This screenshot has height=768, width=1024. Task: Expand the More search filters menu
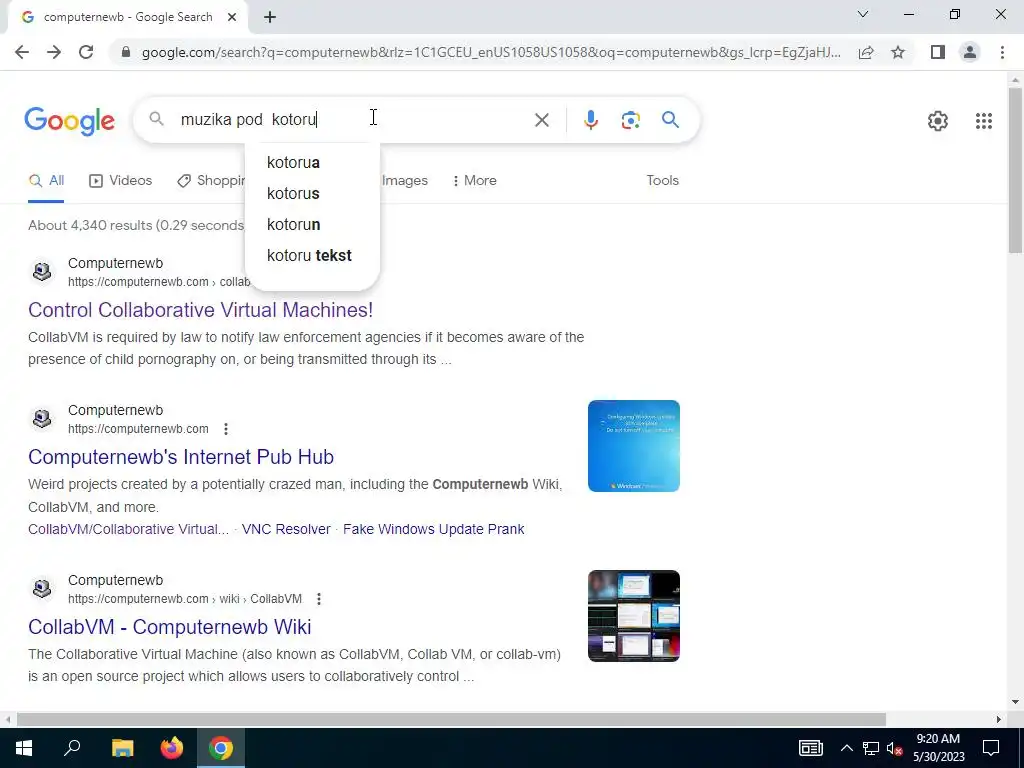(474, 181)
